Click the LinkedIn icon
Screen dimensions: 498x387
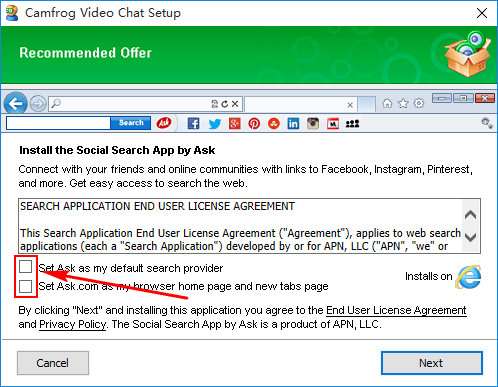(293, 124)
